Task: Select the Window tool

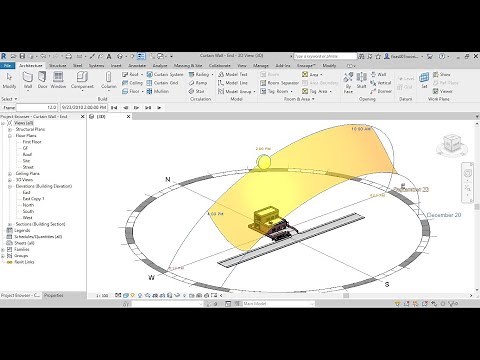Action: (x=58, y=80)
